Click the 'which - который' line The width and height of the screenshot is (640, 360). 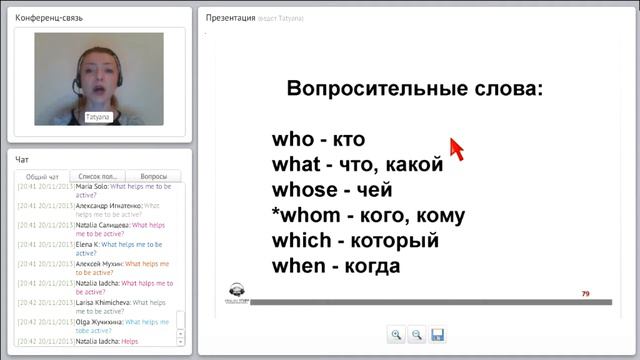pyautogui.click(x=355, y=240)
